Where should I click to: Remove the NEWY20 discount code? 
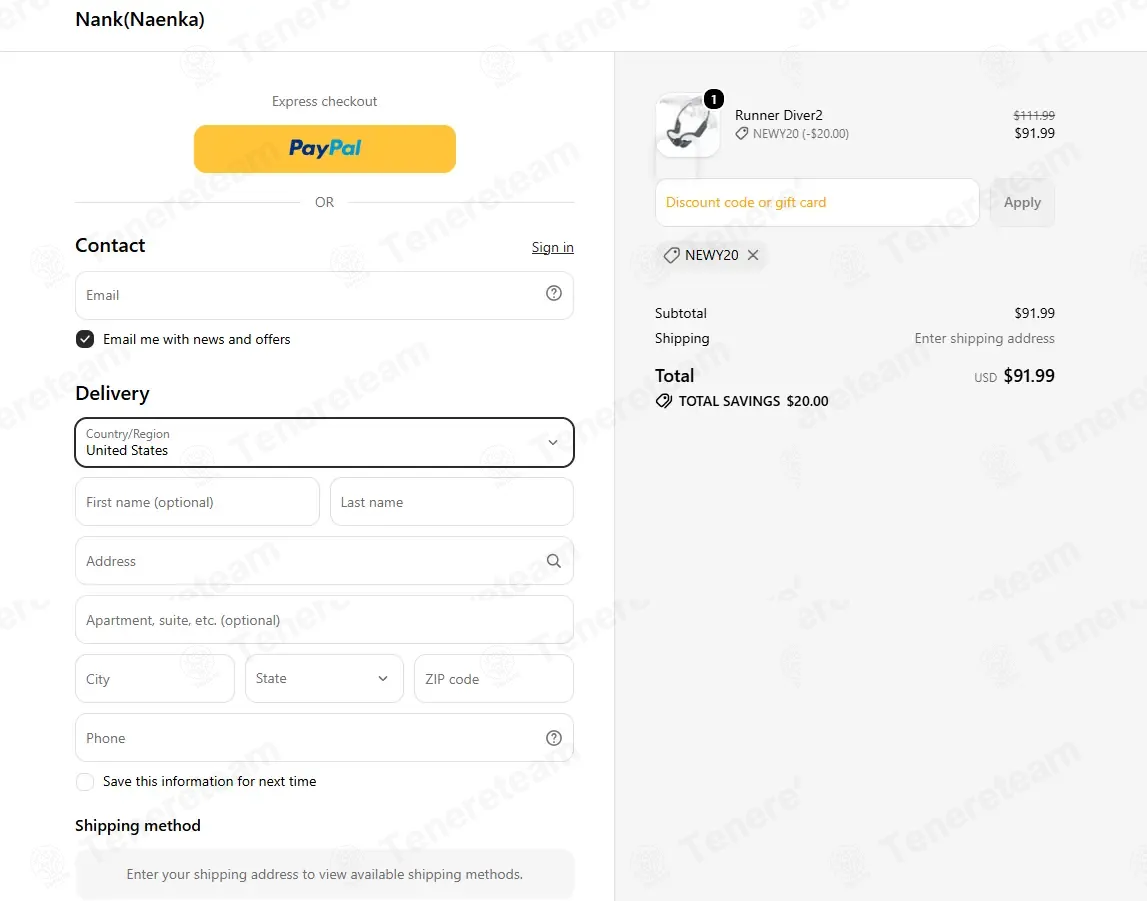tap(753, 255)
